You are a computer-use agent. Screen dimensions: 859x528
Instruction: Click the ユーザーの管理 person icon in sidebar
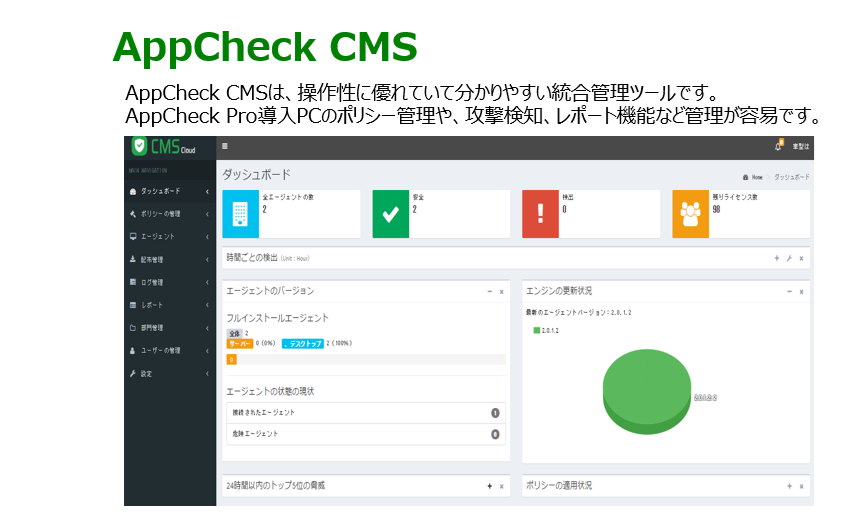point(133,351)
